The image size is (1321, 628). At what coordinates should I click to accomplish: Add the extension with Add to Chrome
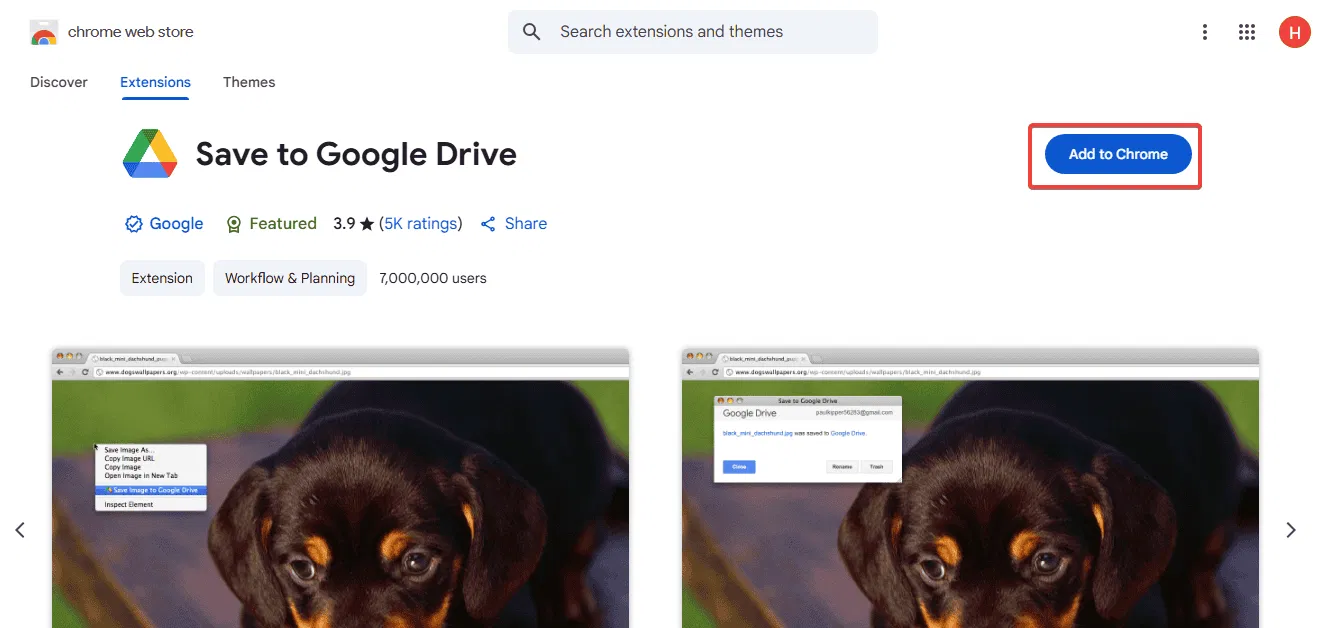[x=1118, y=154]
